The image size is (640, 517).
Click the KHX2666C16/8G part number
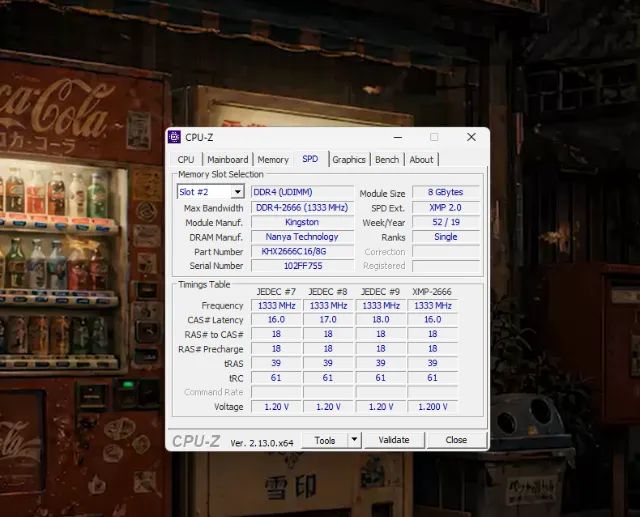(x=302, y=251)
